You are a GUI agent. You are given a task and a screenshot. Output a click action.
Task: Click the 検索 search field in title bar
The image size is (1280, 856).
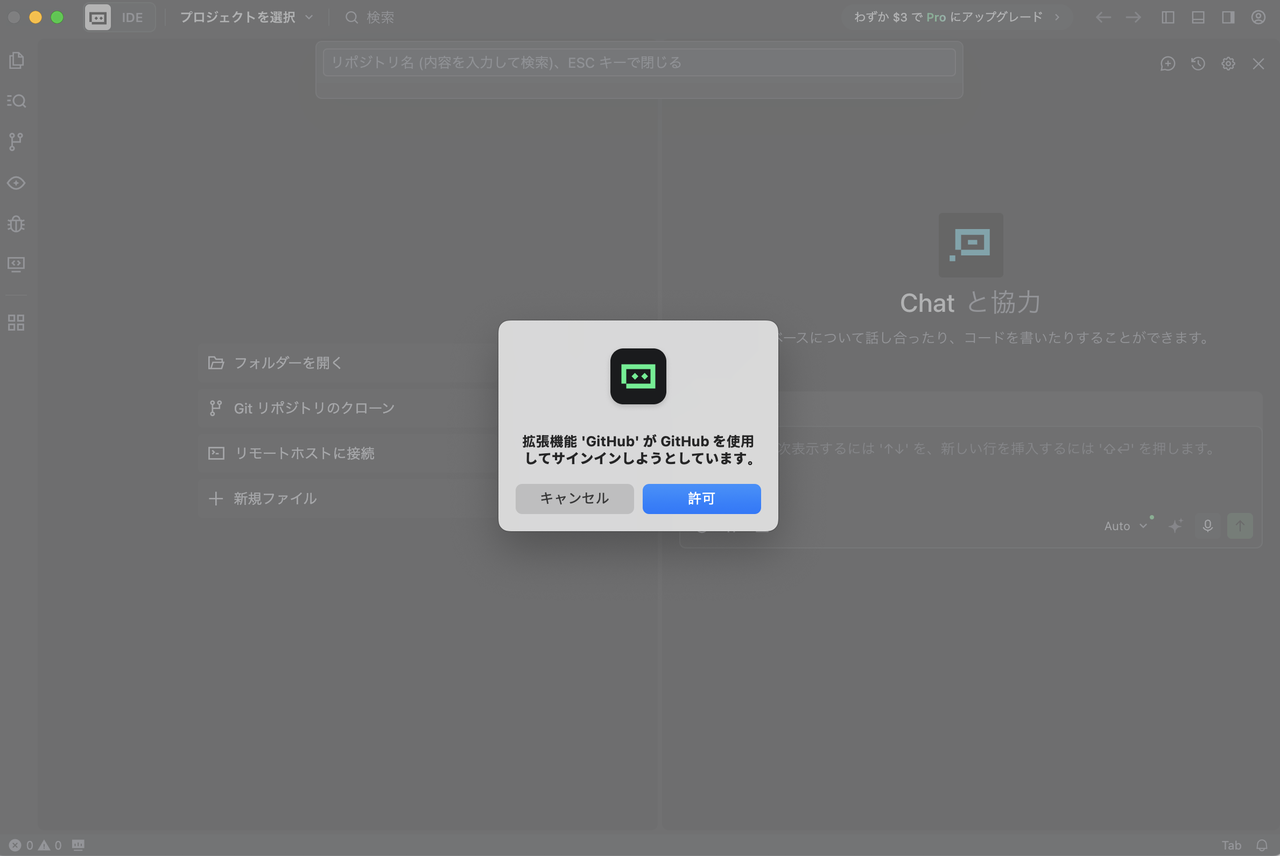coord(369,17)
